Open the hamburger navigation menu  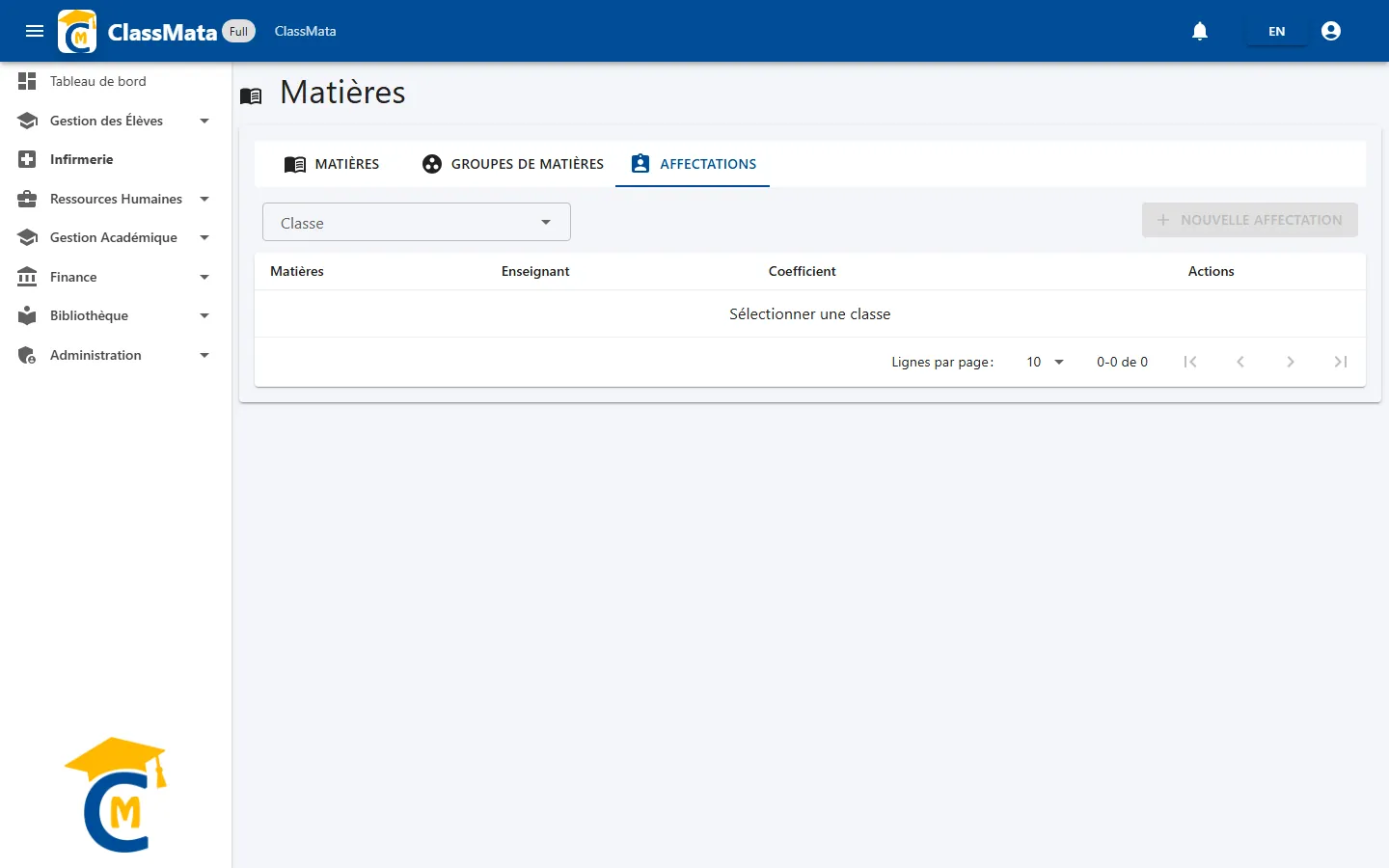(35, 31)
